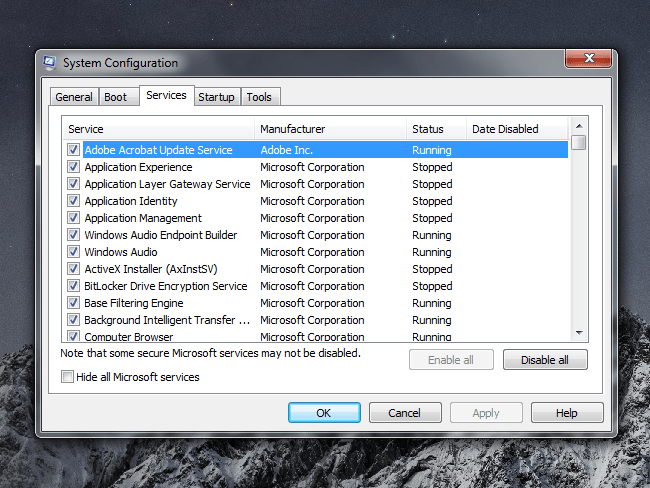Click the Cancel button
The image size is (650, 488).
tap(405, 413)
